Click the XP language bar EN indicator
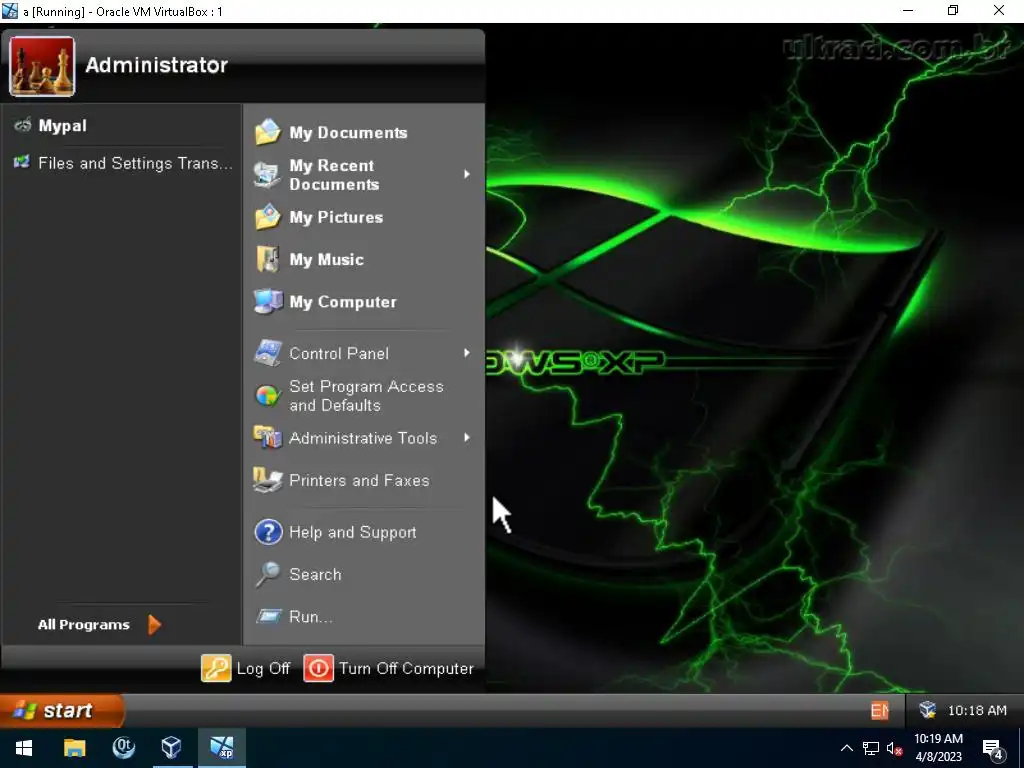 click(x=879, y=710)
